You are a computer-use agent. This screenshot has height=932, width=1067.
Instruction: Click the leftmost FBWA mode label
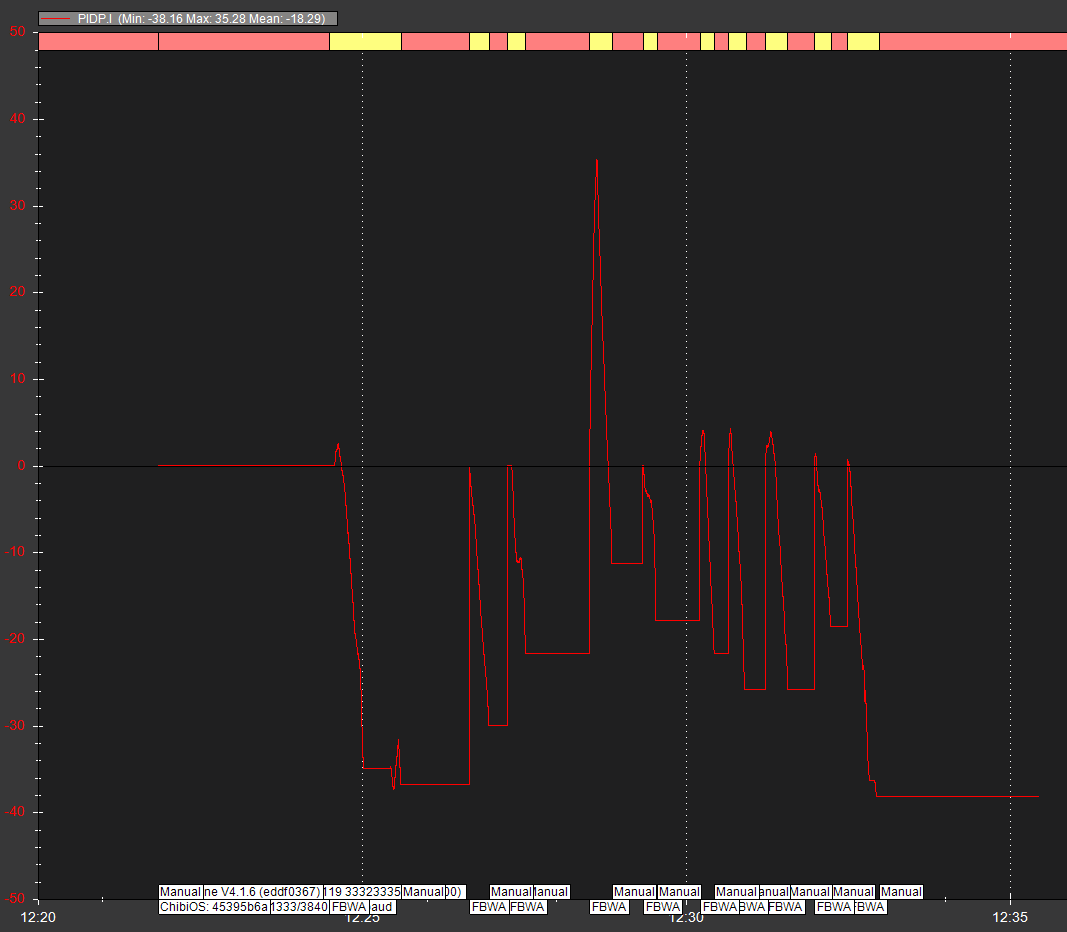[349, 907]
